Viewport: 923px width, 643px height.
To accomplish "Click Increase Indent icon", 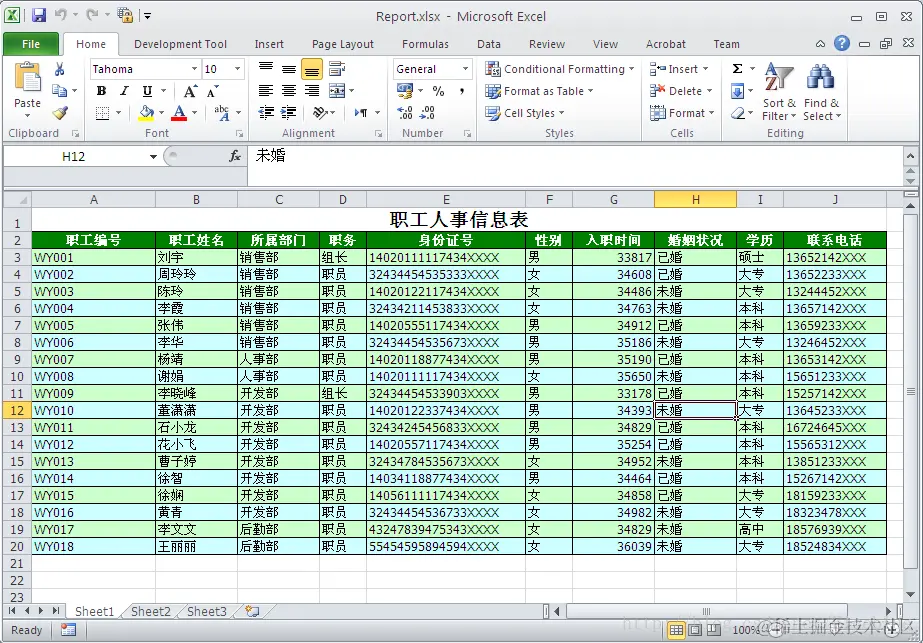I will click(x=288, y=112).
